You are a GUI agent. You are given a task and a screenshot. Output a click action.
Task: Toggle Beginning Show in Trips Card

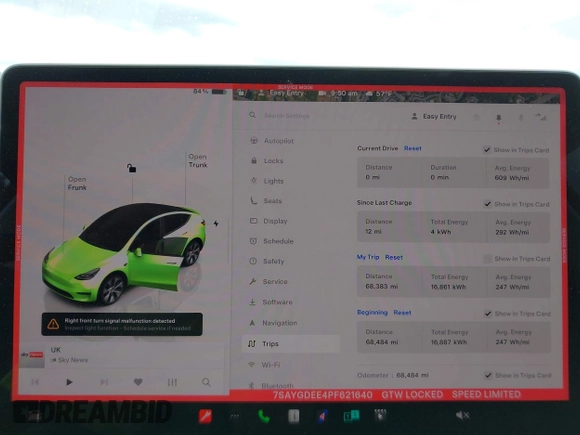(x=488, y=314)
